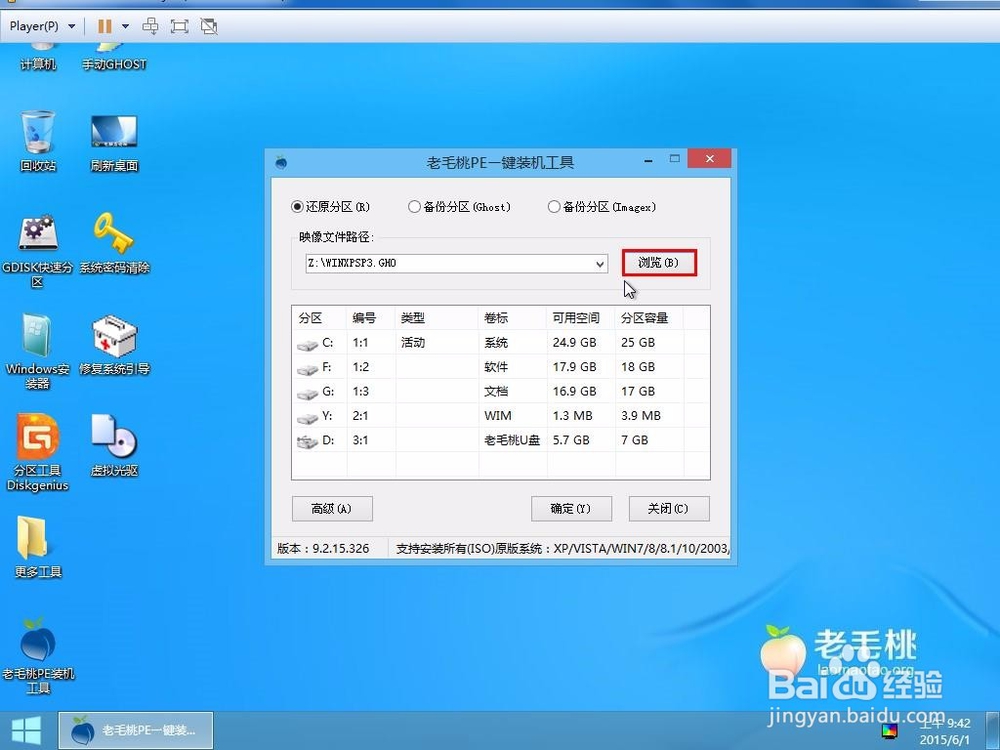Click the 浏览(B) browse button
1000x750 pixels.
658,262
